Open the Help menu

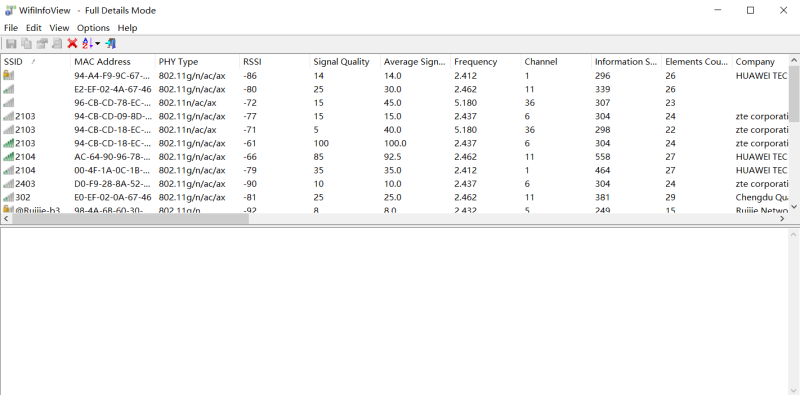[128, 28]
